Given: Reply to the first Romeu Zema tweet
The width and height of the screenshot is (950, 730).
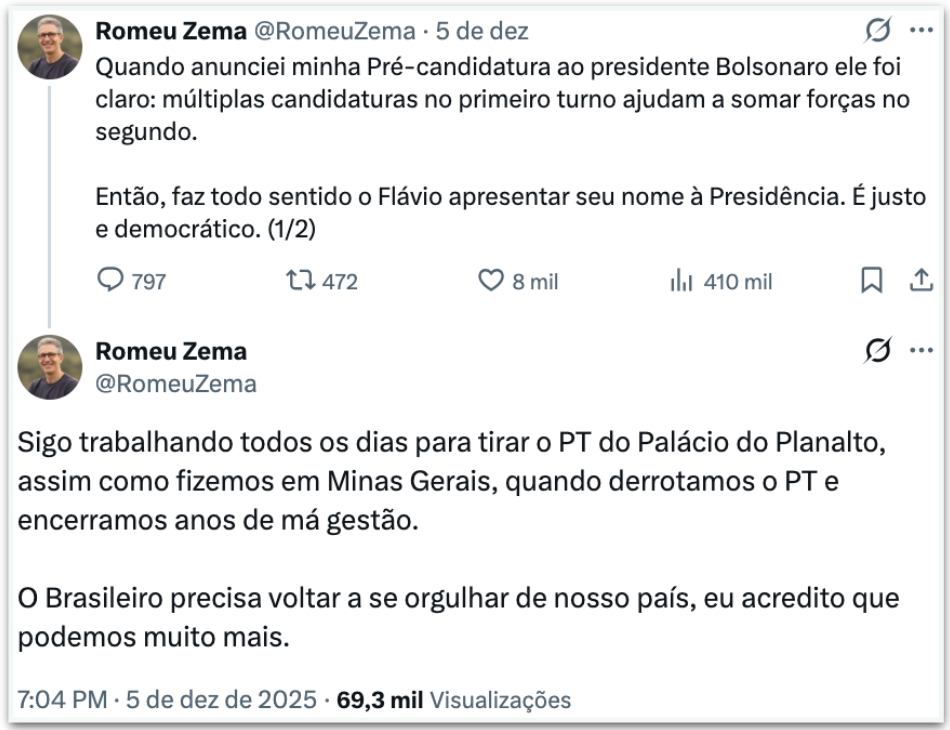Looking at the screenshot, I should [110, 282].
